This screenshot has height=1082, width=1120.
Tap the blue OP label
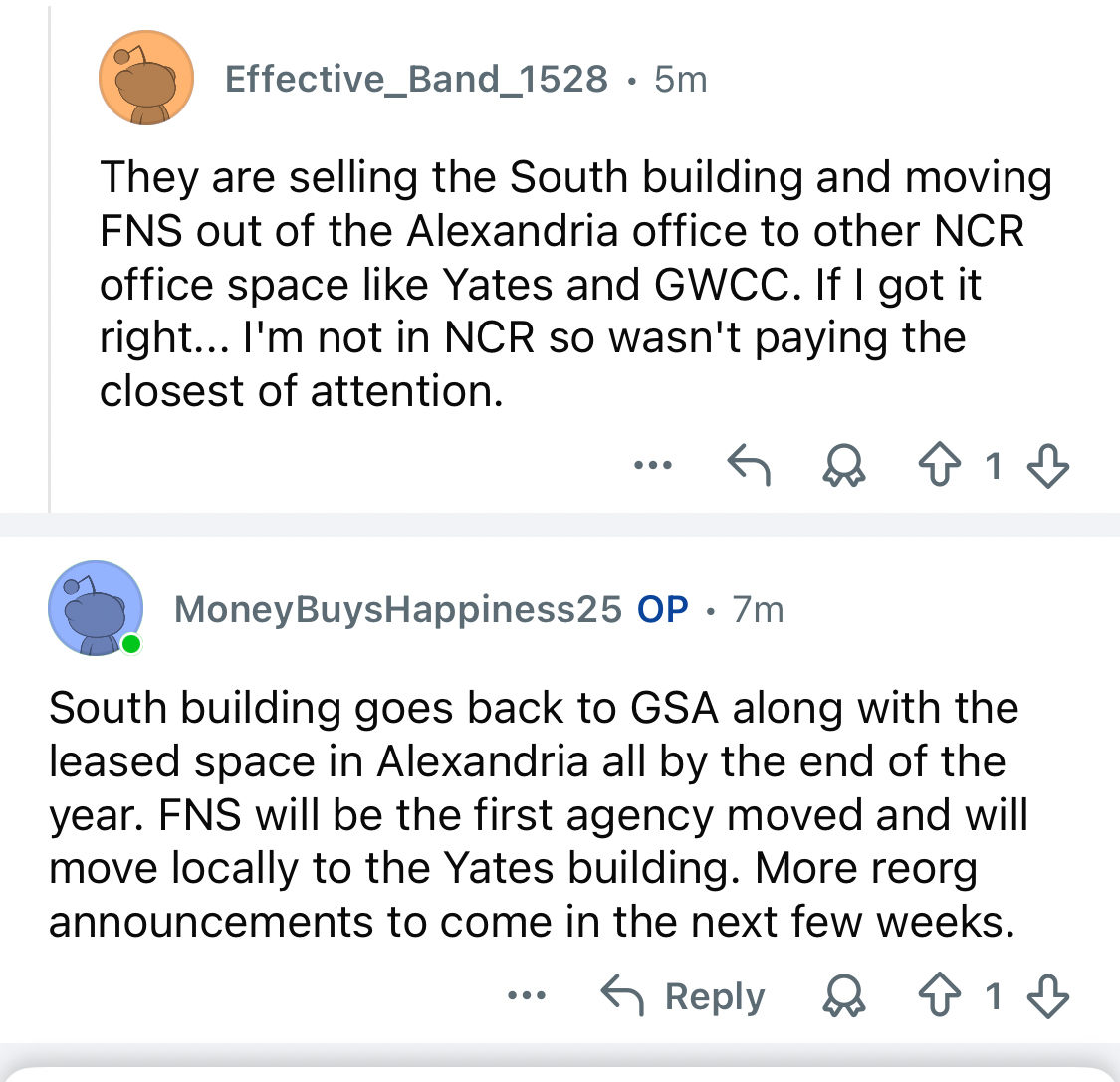[x=663, y=608]
